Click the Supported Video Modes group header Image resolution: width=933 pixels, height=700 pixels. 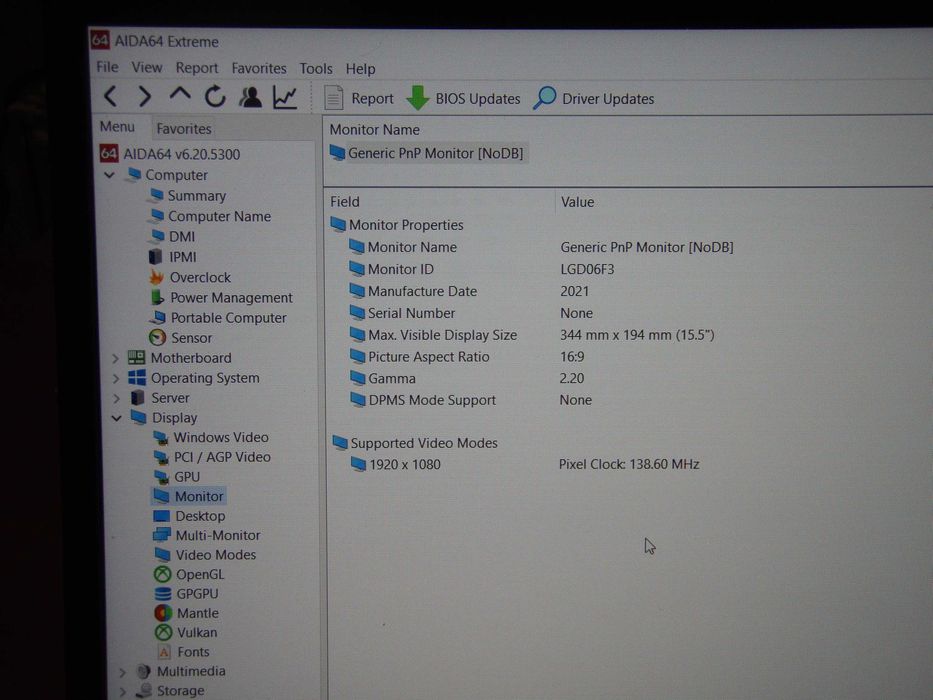tap(415, 443)
